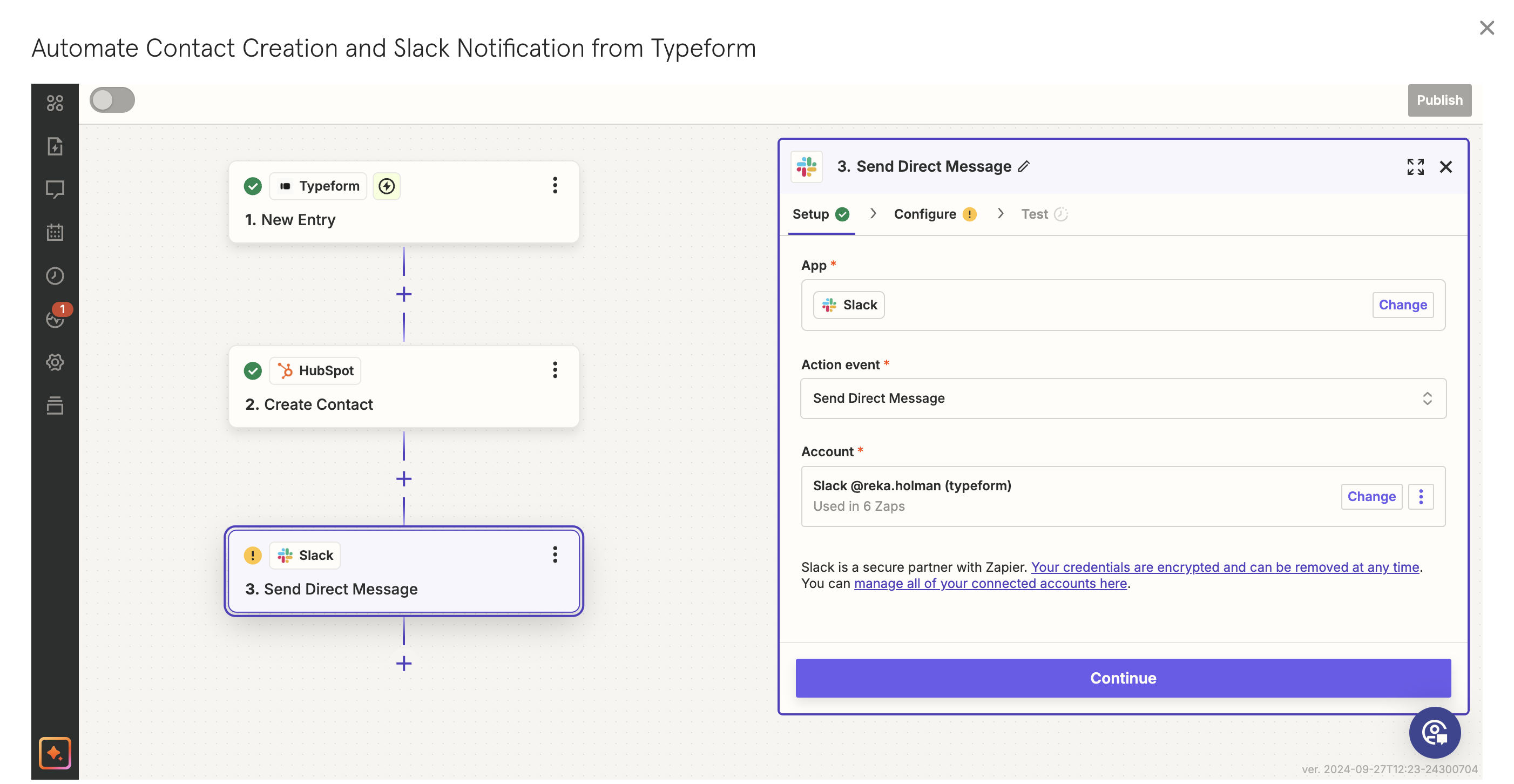Click the Slack app field chip in panel

pyautogui.click(x=849, y=305)
